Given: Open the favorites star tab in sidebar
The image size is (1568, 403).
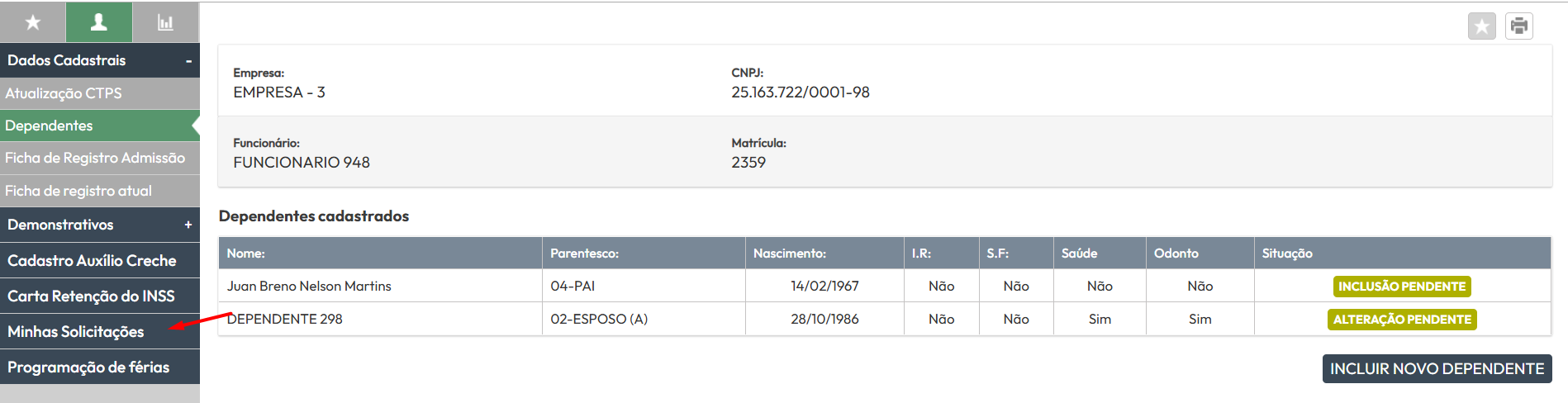Looking at the screenshot, I should point(33,22).
